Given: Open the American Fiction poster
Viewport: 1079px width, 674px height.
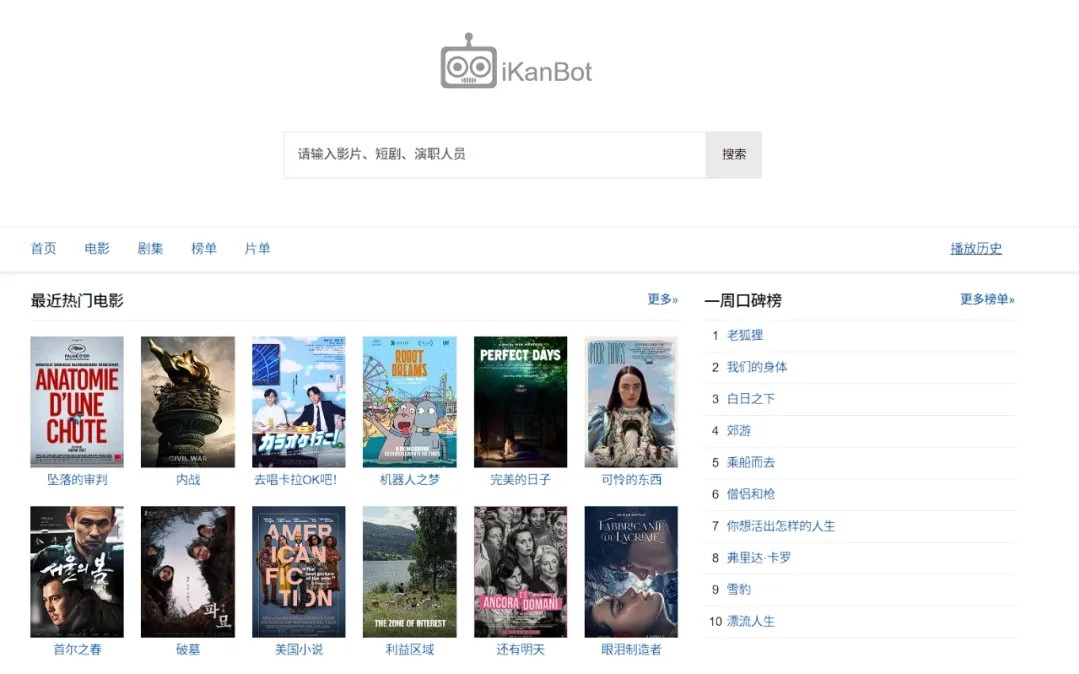Looking at the screenshot, I should (298, 571).
